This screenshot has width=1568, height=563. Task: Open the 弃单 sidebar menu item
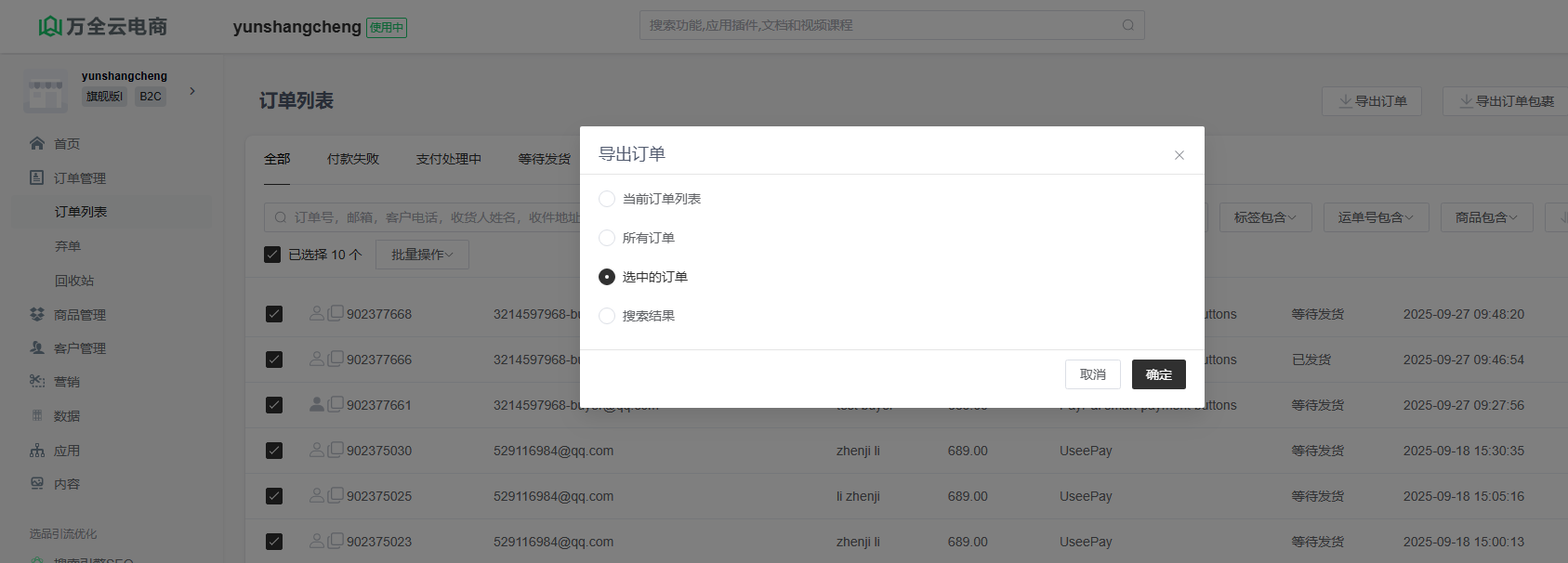click(x=68, y=246)
